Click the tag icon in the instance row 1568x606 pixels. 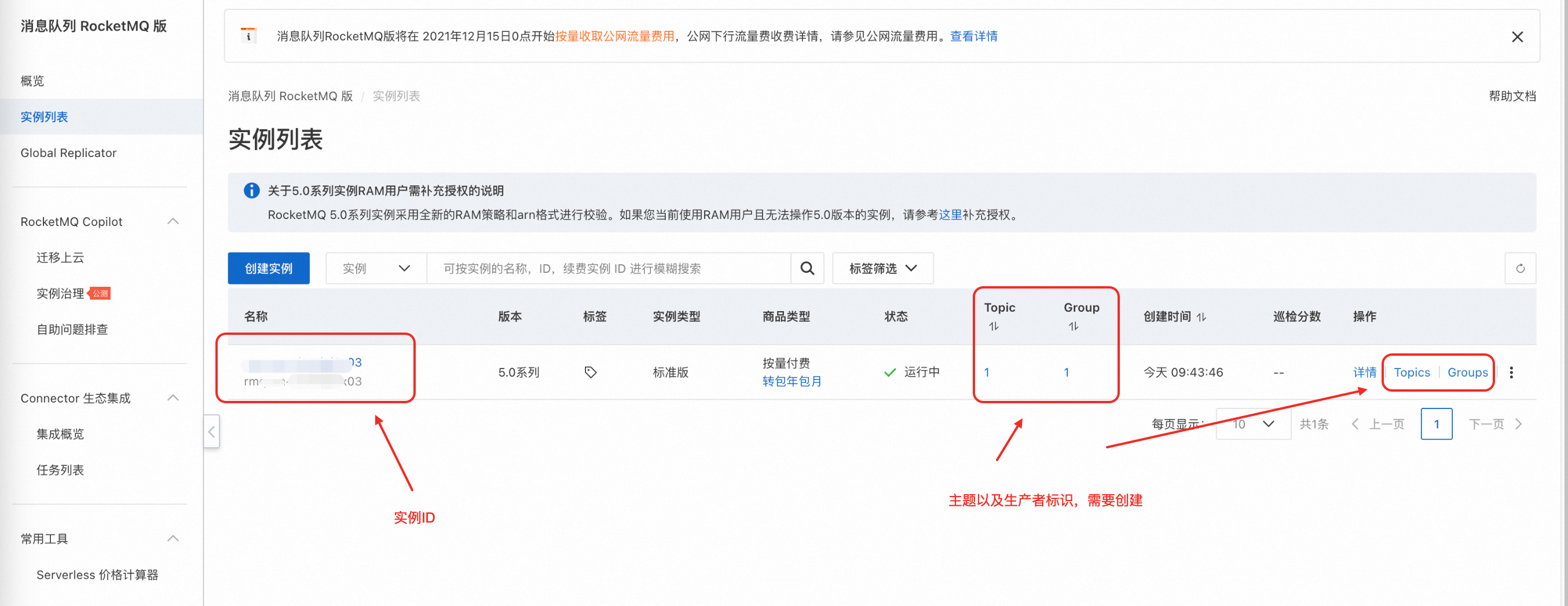point(591,372)
